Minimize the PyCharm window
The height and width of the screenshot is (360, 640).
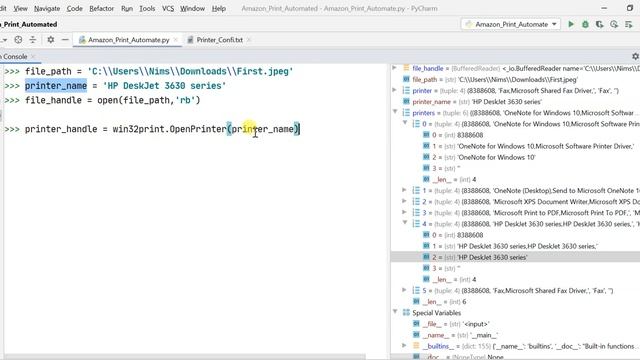pyautogui.click(x=604, y=8)
